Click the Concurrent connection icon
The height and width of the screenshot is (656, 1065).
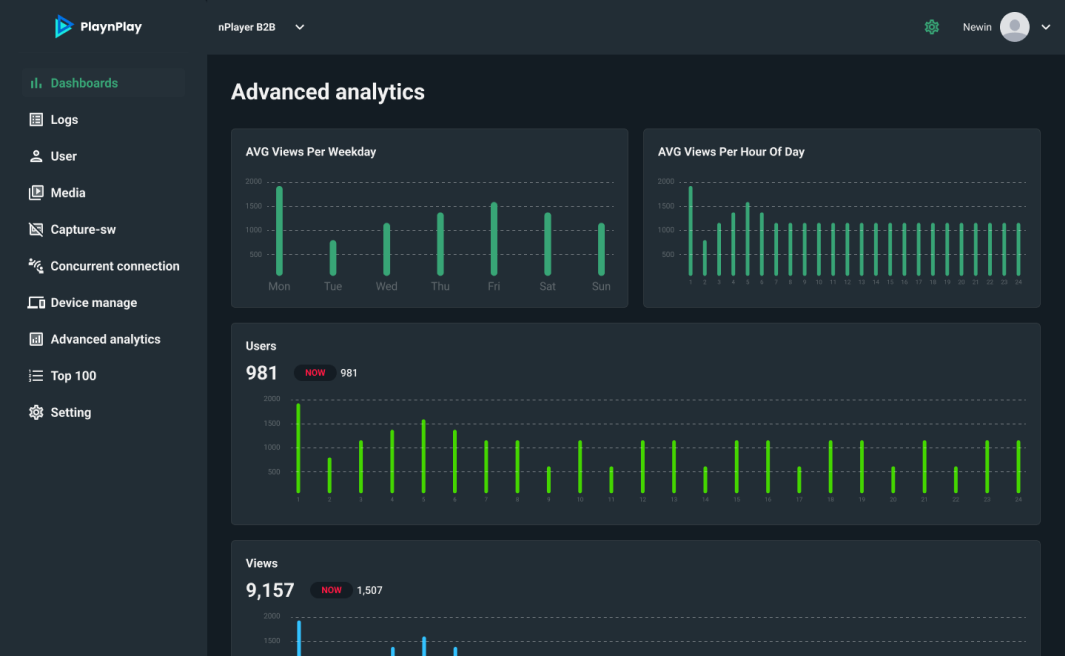point(36,266)
